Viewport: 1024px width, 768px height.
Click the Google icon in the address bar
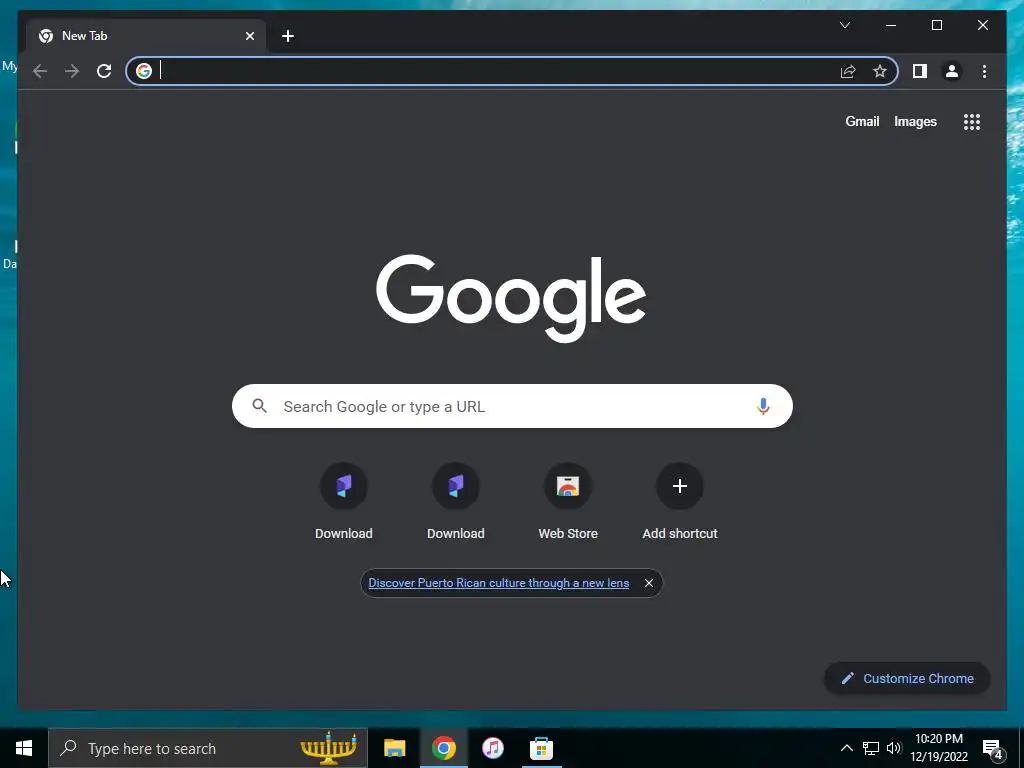click(144, 71)
